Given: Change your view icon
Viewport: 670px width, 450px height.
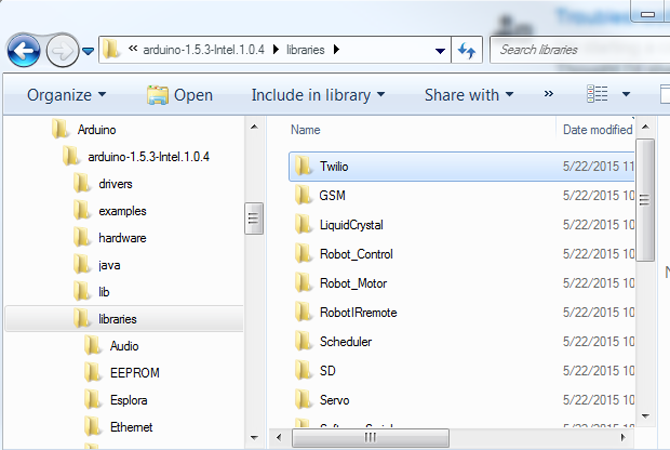Looking at the screenshot, I should coord(597,94).
